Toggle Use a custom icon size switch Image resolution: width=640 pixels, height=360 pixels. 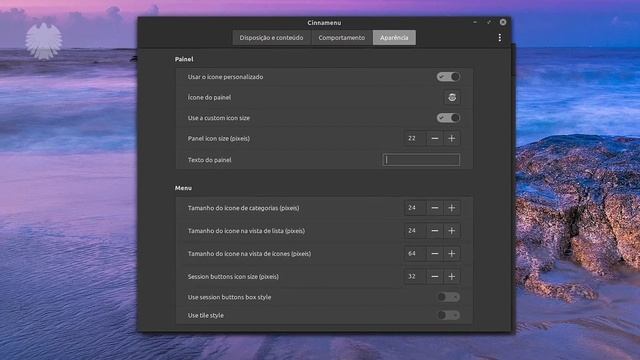448,118
